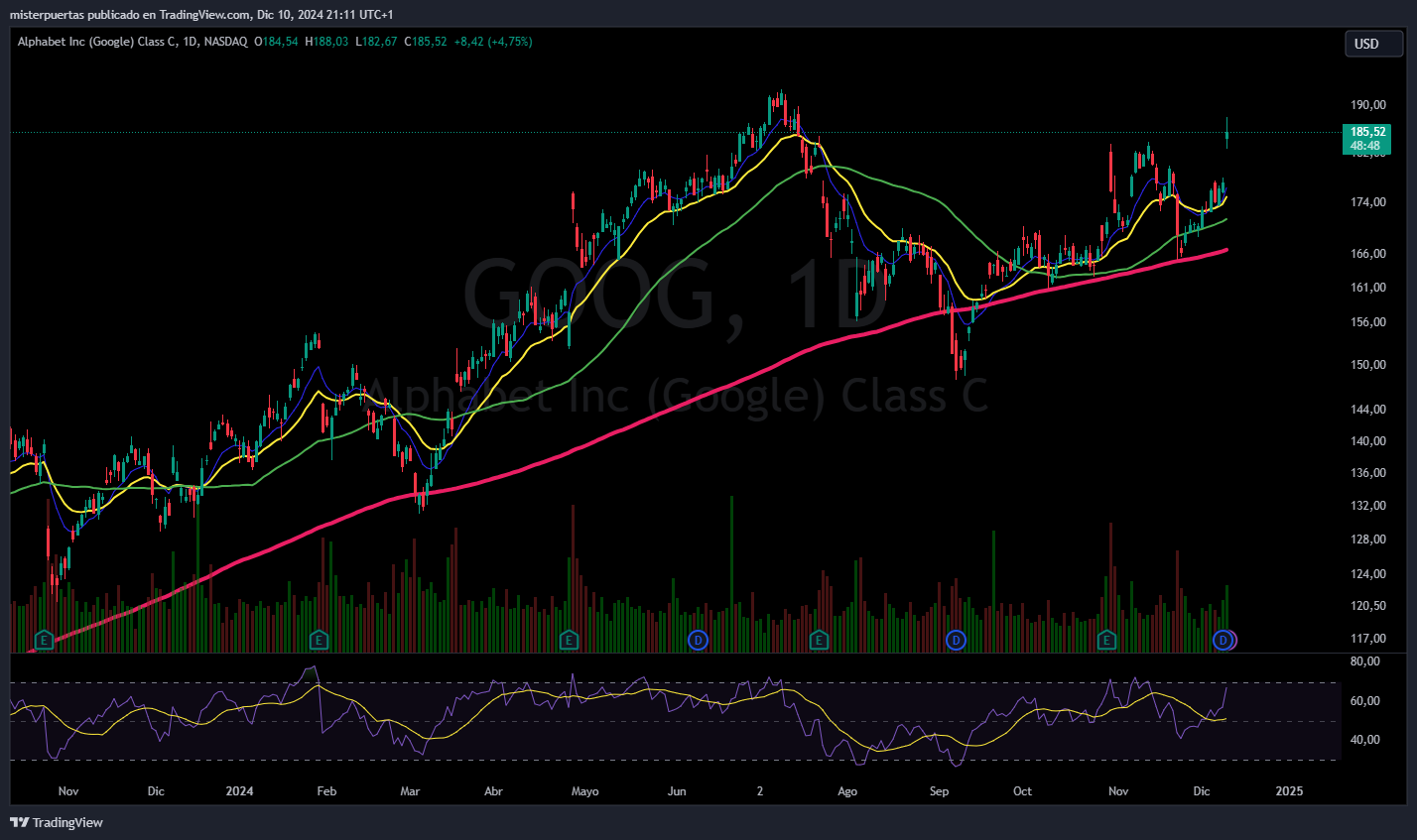Click the Mayo label on time axis

click(x=585, y=791)
